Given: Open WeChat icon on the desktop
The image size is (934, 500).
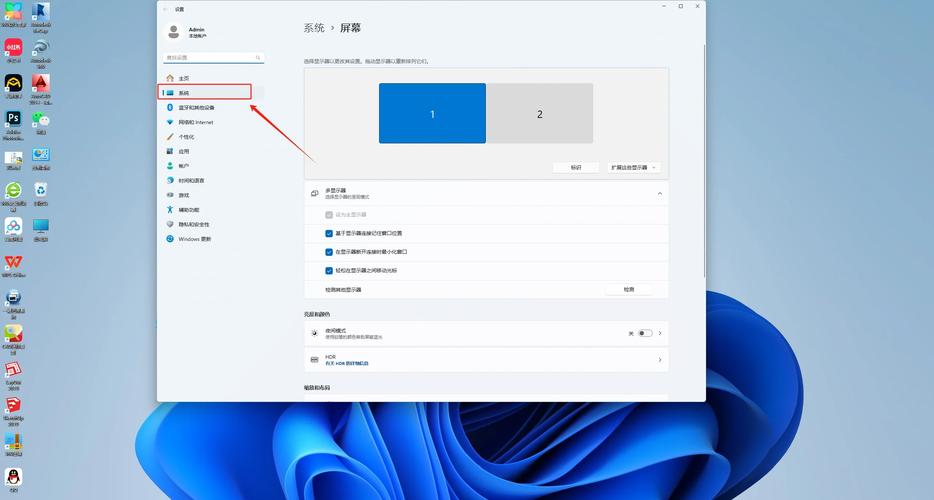Looking at the screenshot, I should click(x=41, y=119).
